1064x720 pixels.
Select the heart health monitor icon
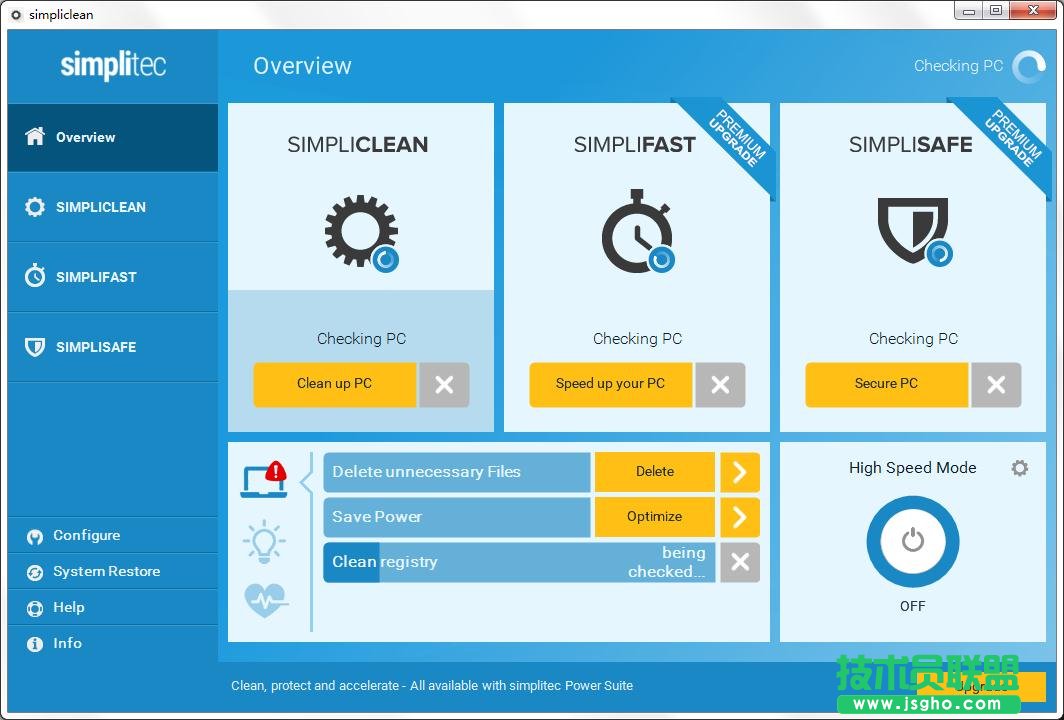[x=265, y=600]
